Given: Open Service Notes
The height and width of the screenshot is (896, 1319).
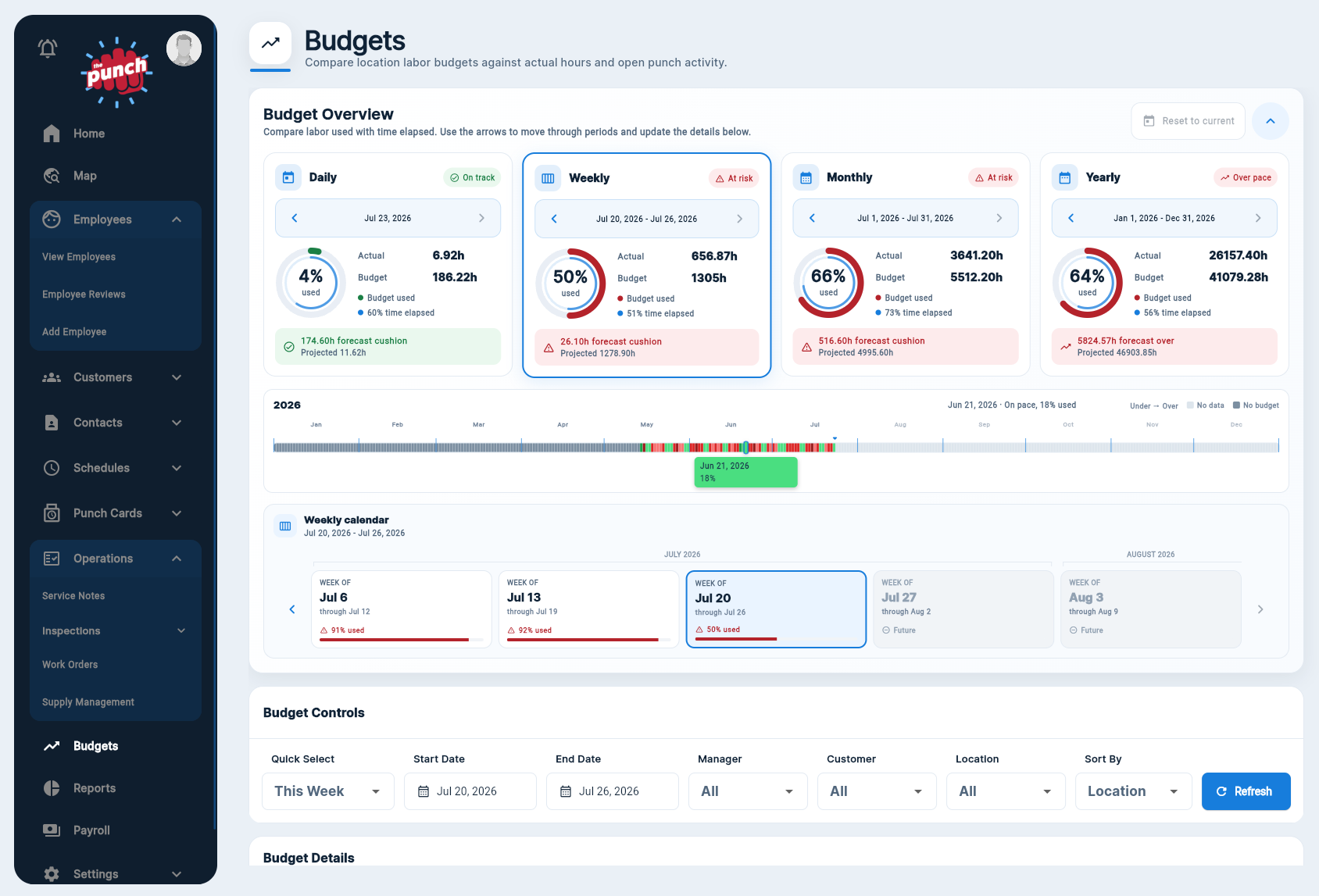Looking at the screenshot, I should [x=73, y=596].
